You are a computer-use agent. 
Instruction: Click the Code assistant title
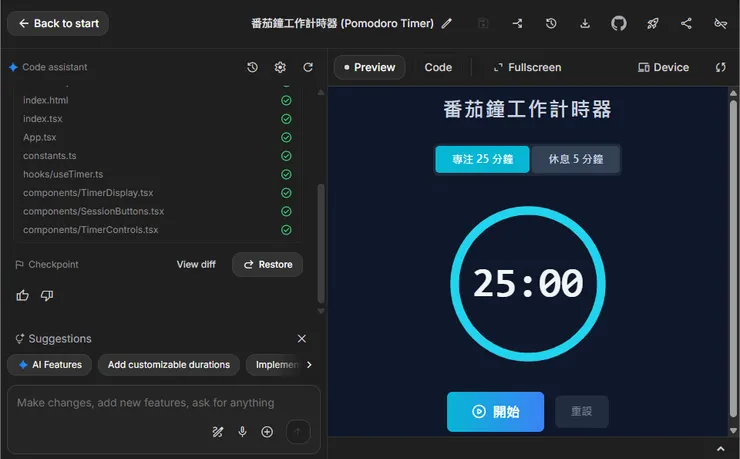[x=55, y=67]
